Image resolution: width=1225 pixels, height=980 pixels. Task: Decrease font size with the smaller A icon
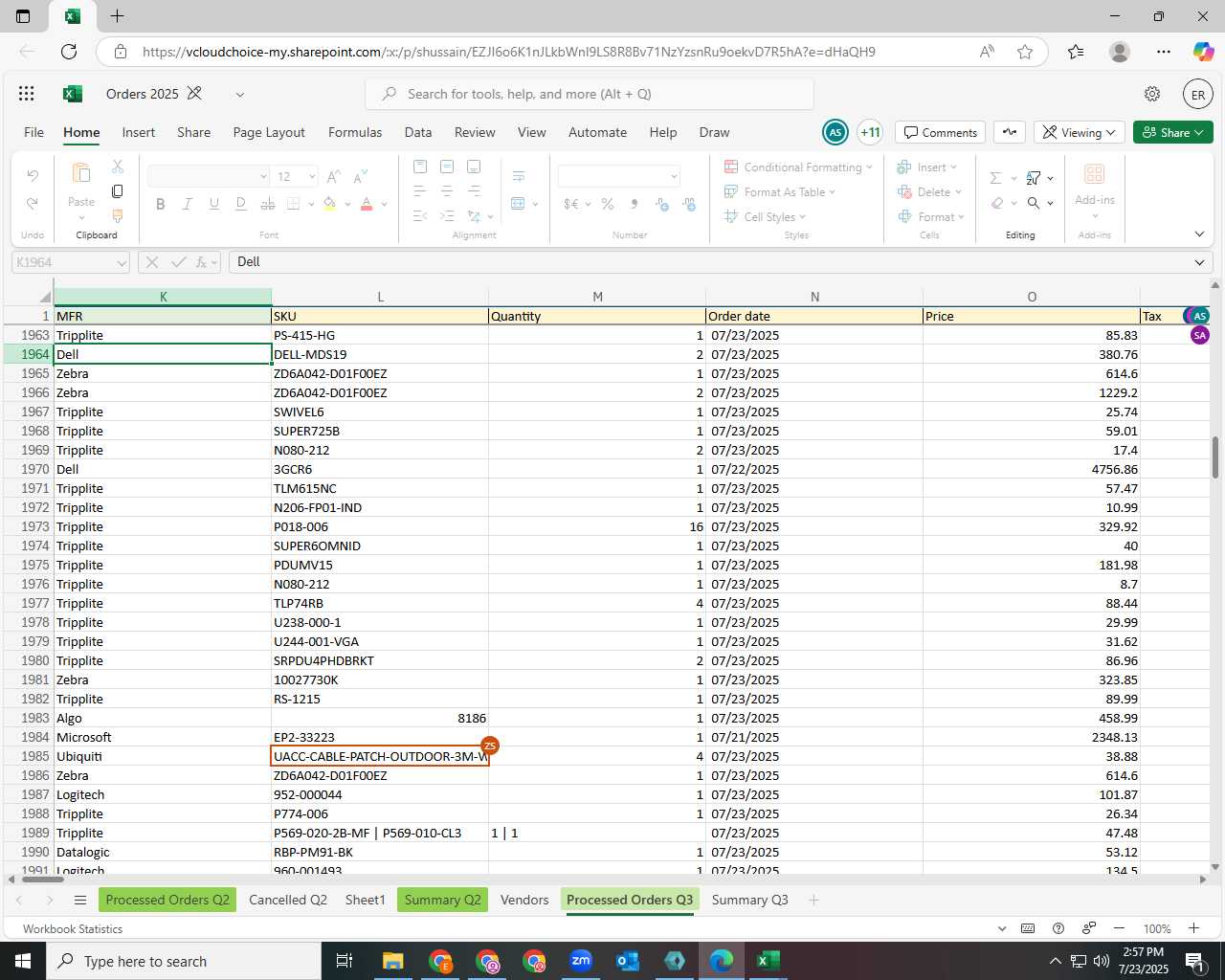pyautogui.click(x=360, y=176)
